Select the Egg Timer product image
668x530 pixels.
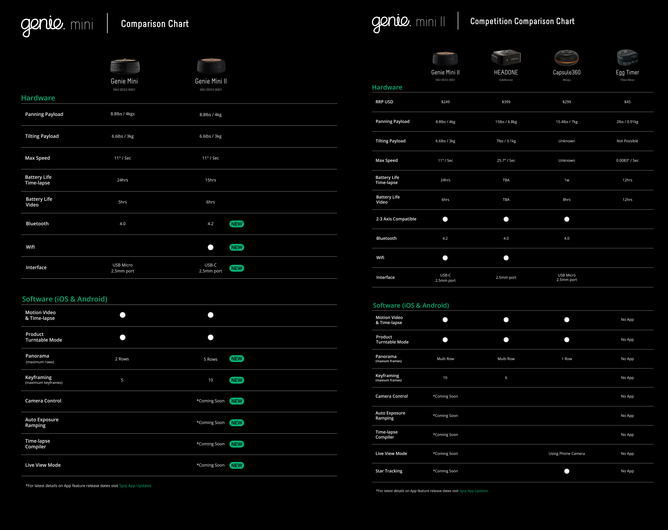627,58
